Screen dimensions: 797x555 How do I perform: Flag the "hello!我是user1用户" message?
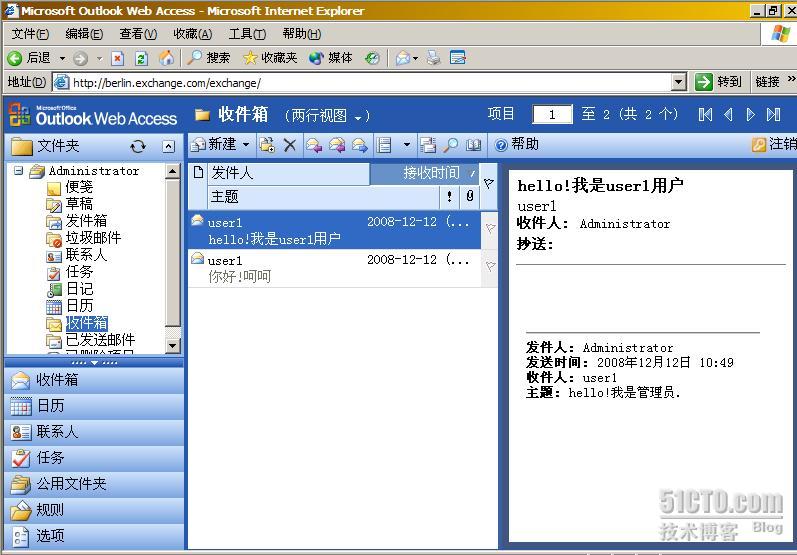(x=489, y=229)
